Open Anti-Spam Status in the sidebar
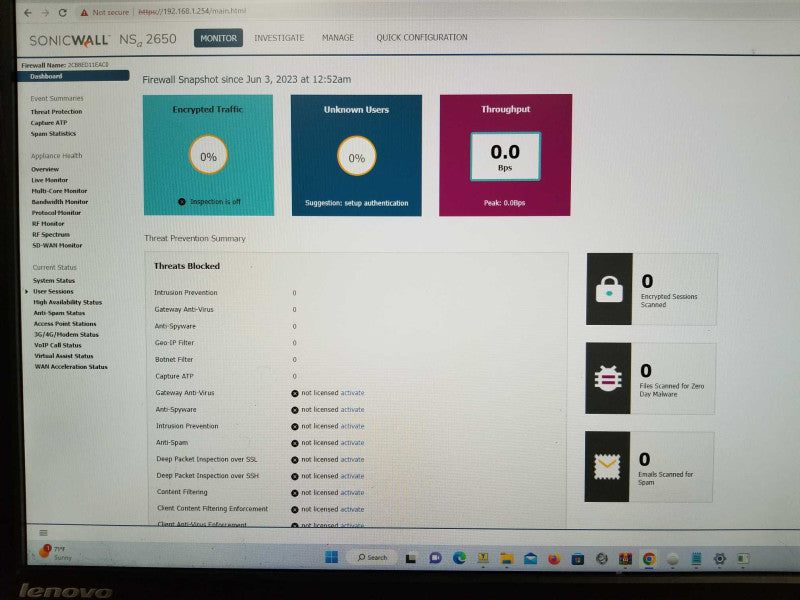 tap(59, 313)
